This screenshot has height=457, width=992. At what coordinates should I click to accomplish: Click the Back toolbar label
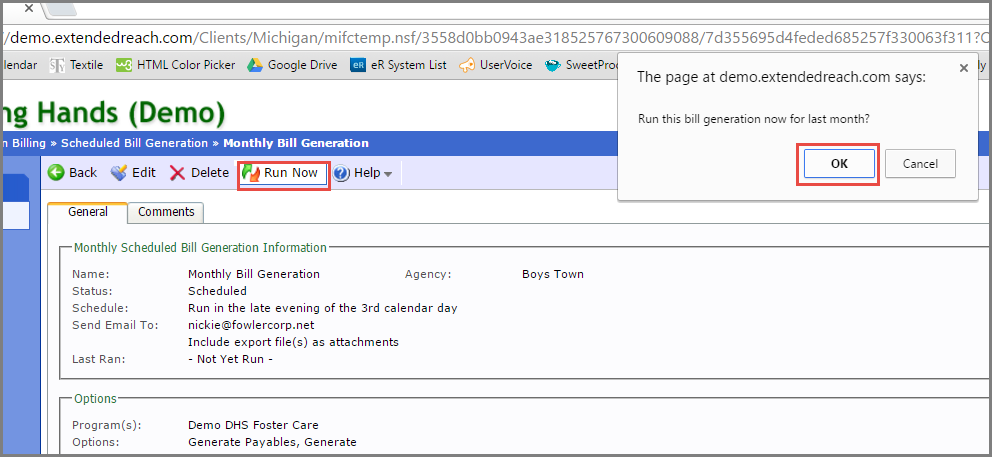click(83, 173)
